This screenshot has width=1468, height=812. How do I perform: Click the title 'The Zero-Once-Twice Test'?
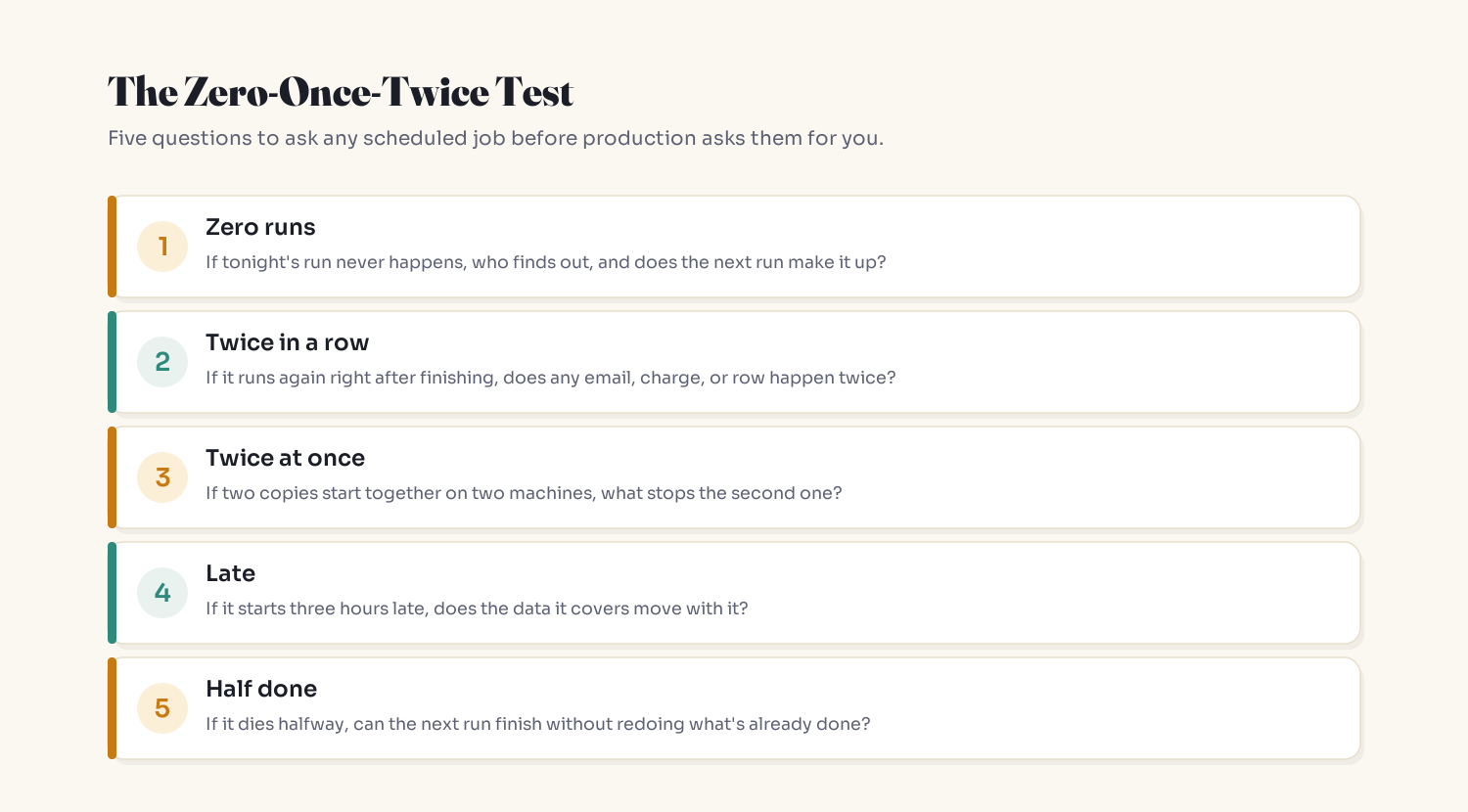[x=341, y=92]
